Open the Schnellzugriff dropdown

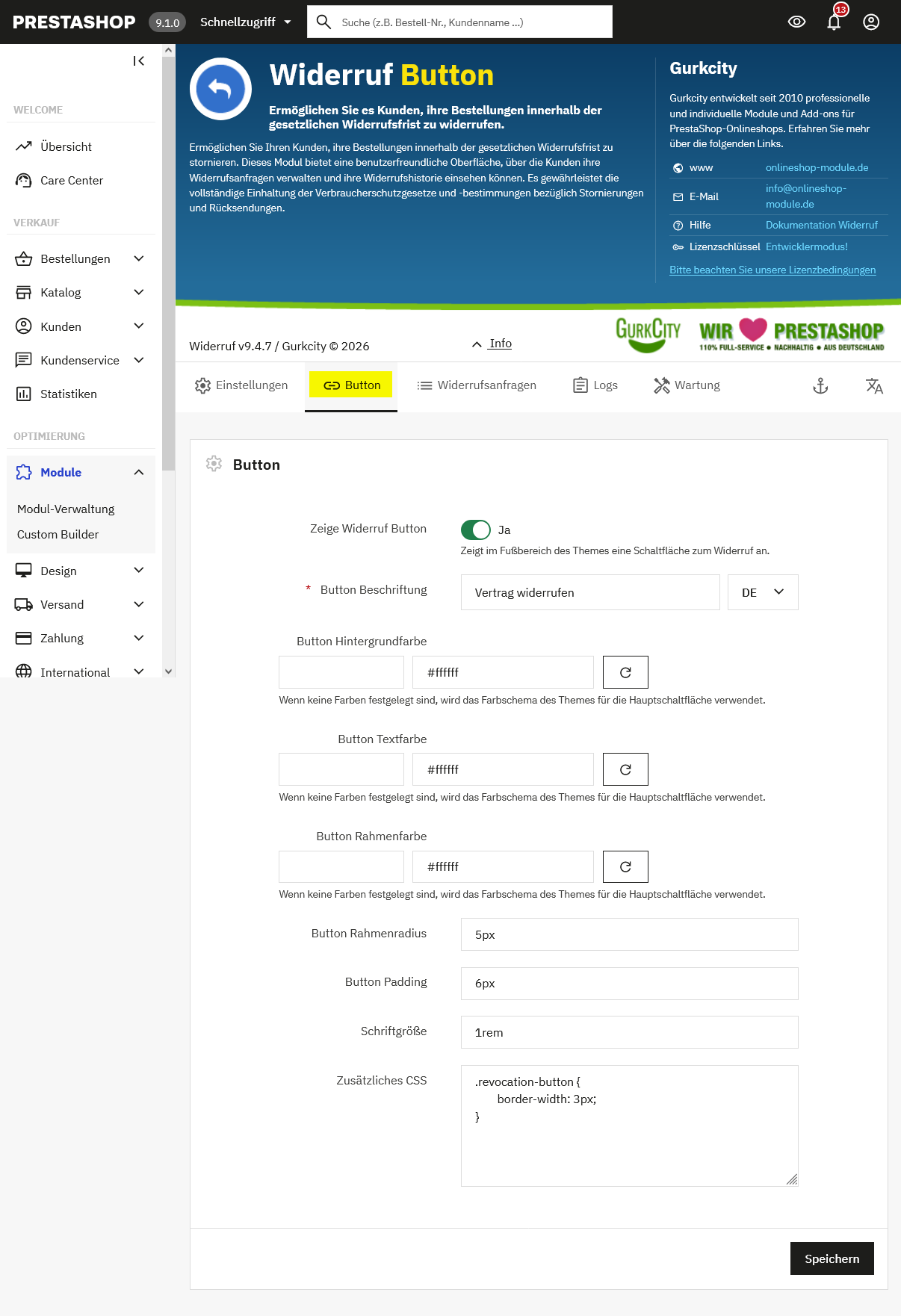click(x=246, y=22)
